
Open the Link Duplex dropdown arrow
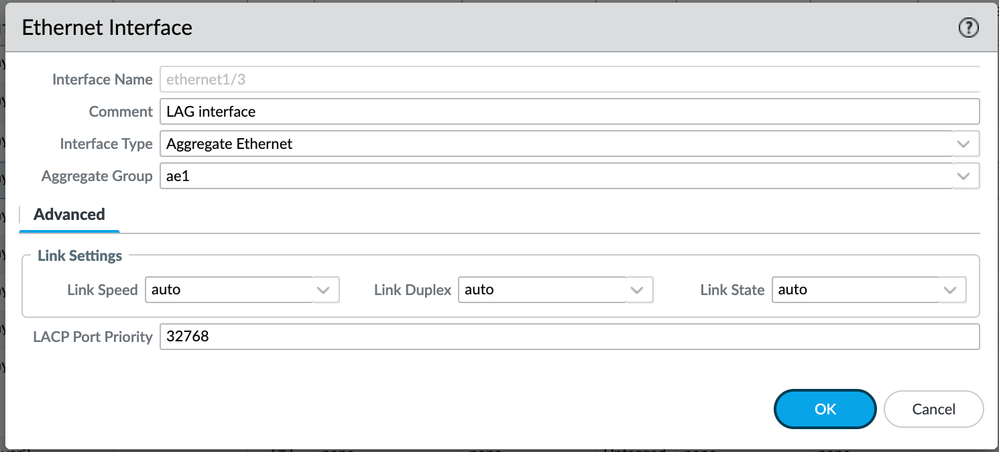pyautogui.click(x=637, y=290)
